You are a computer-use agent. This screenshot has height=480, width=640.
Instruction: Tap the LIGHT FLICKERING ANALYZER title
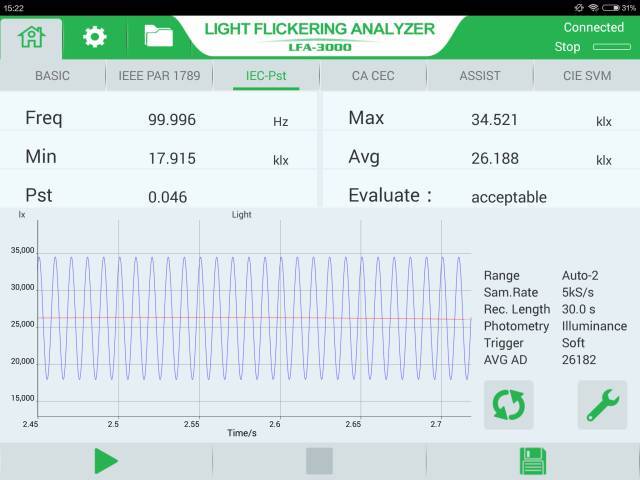coord(320,29)
